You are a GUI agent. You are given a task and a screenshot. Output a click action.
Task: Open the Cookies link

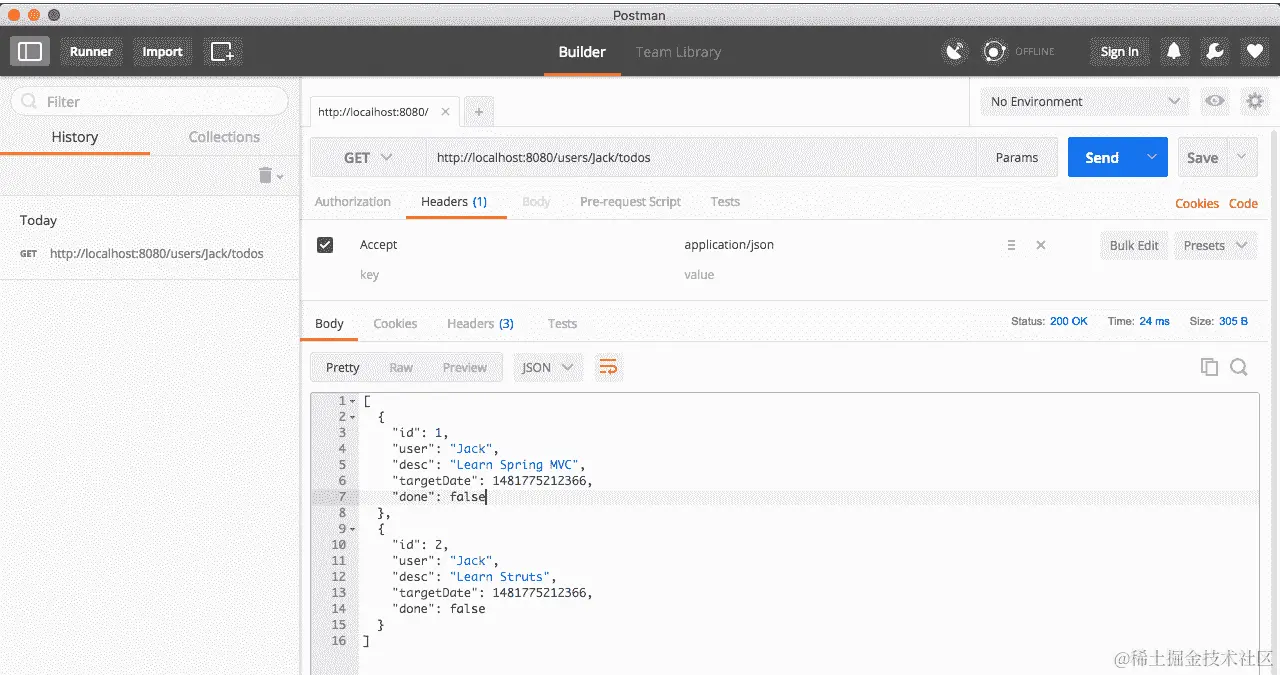tap(1197, 203)
